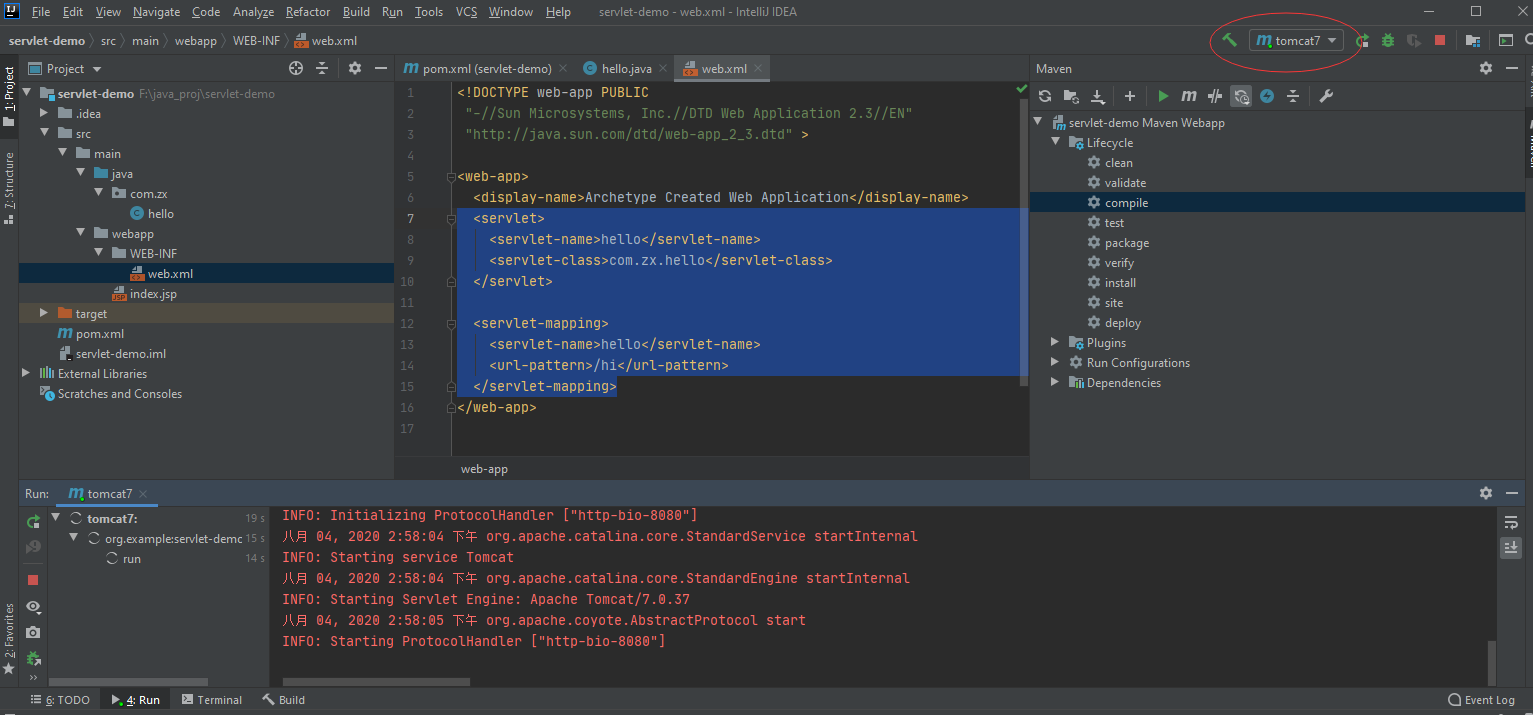Run Maven build with the green play icon

[x=1163, y=96]
